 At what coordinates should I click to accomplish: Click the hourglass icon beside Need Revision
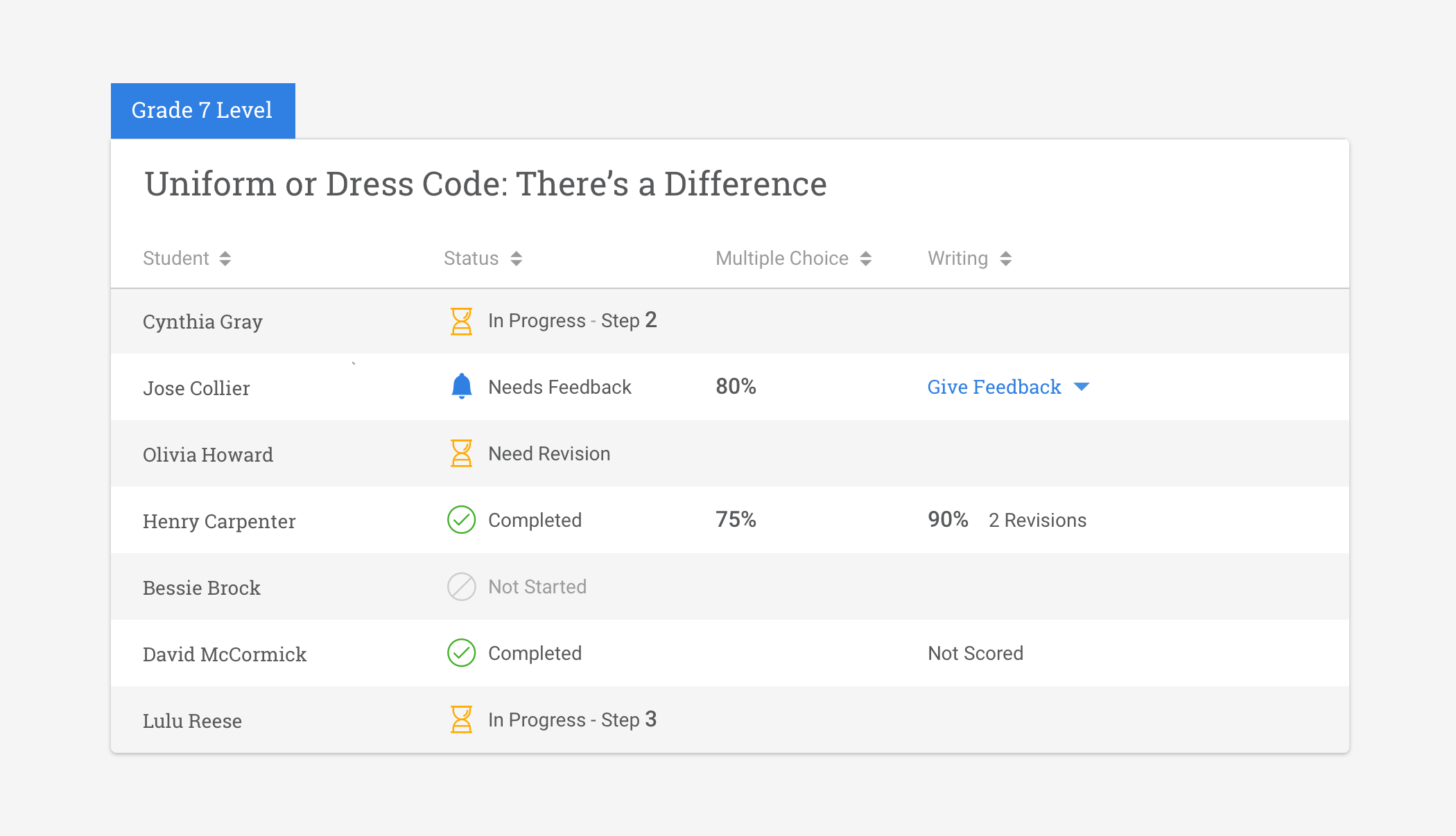click(x=461, y=453)
